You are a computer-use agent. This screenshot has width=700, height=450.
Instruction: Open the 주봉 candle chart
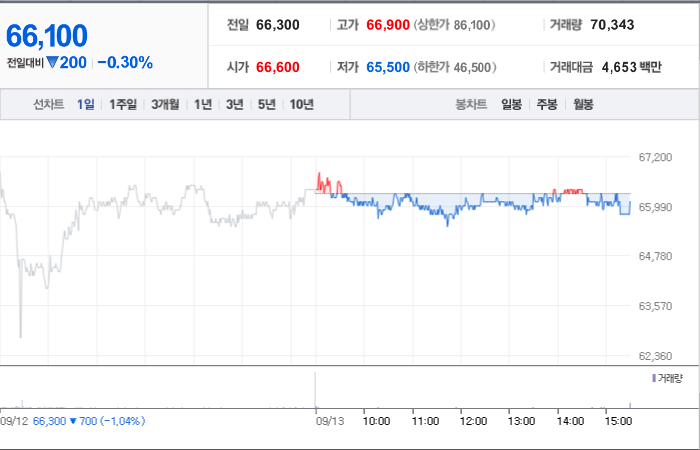[547, 104]
